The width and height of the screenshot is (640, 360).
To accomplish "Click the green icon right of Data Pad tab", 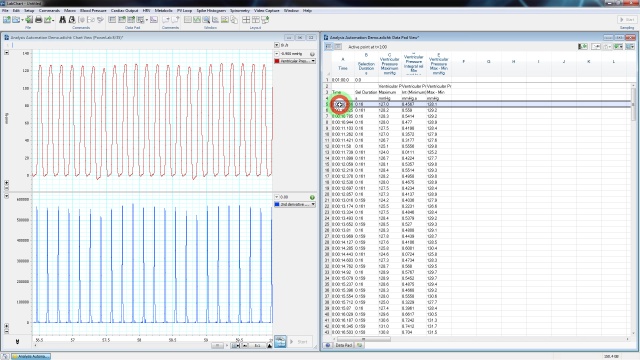I will 359,345.
